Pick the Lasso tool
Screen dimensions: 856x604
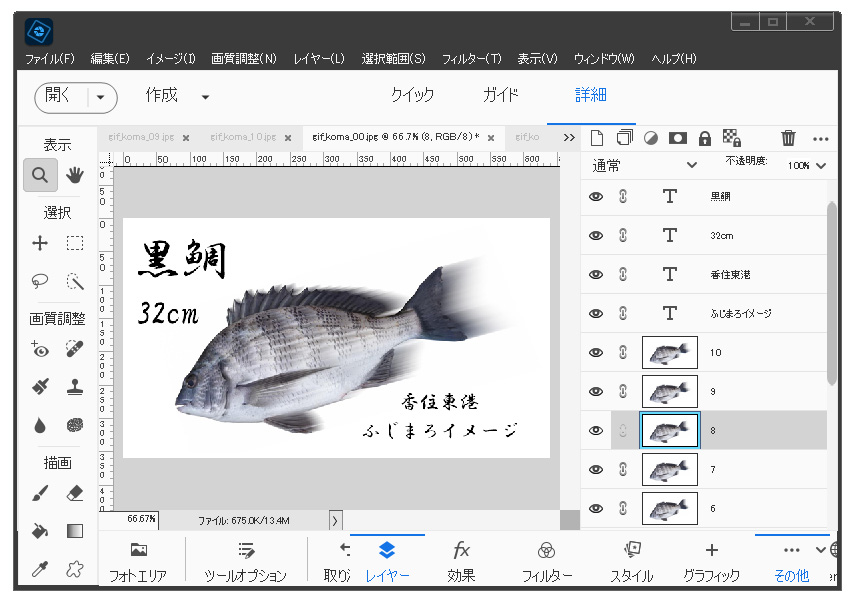coord(40,281)
